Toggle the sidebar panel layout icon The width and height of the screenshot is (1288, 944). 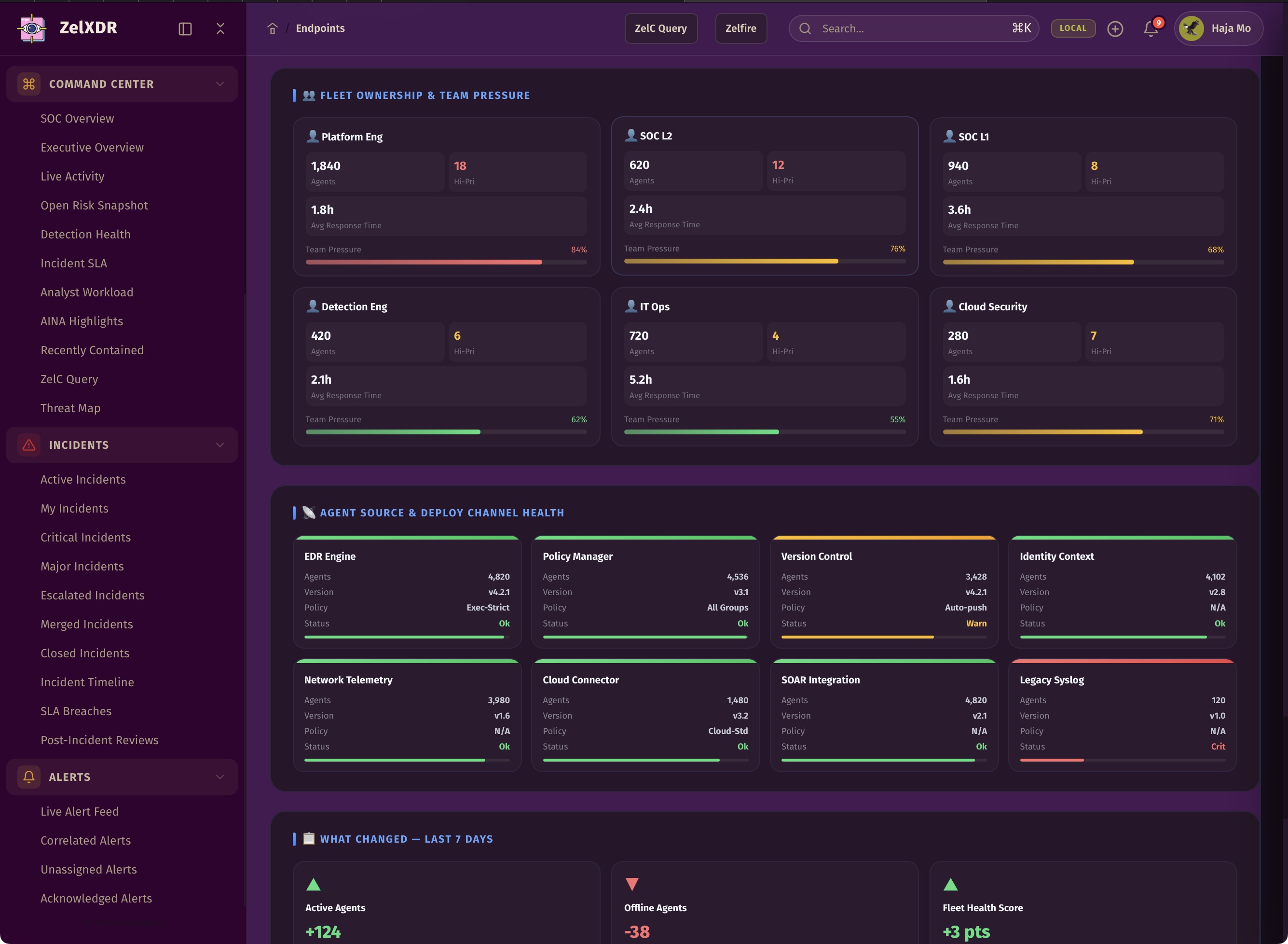pyautogui.click(x=185, y=28)
